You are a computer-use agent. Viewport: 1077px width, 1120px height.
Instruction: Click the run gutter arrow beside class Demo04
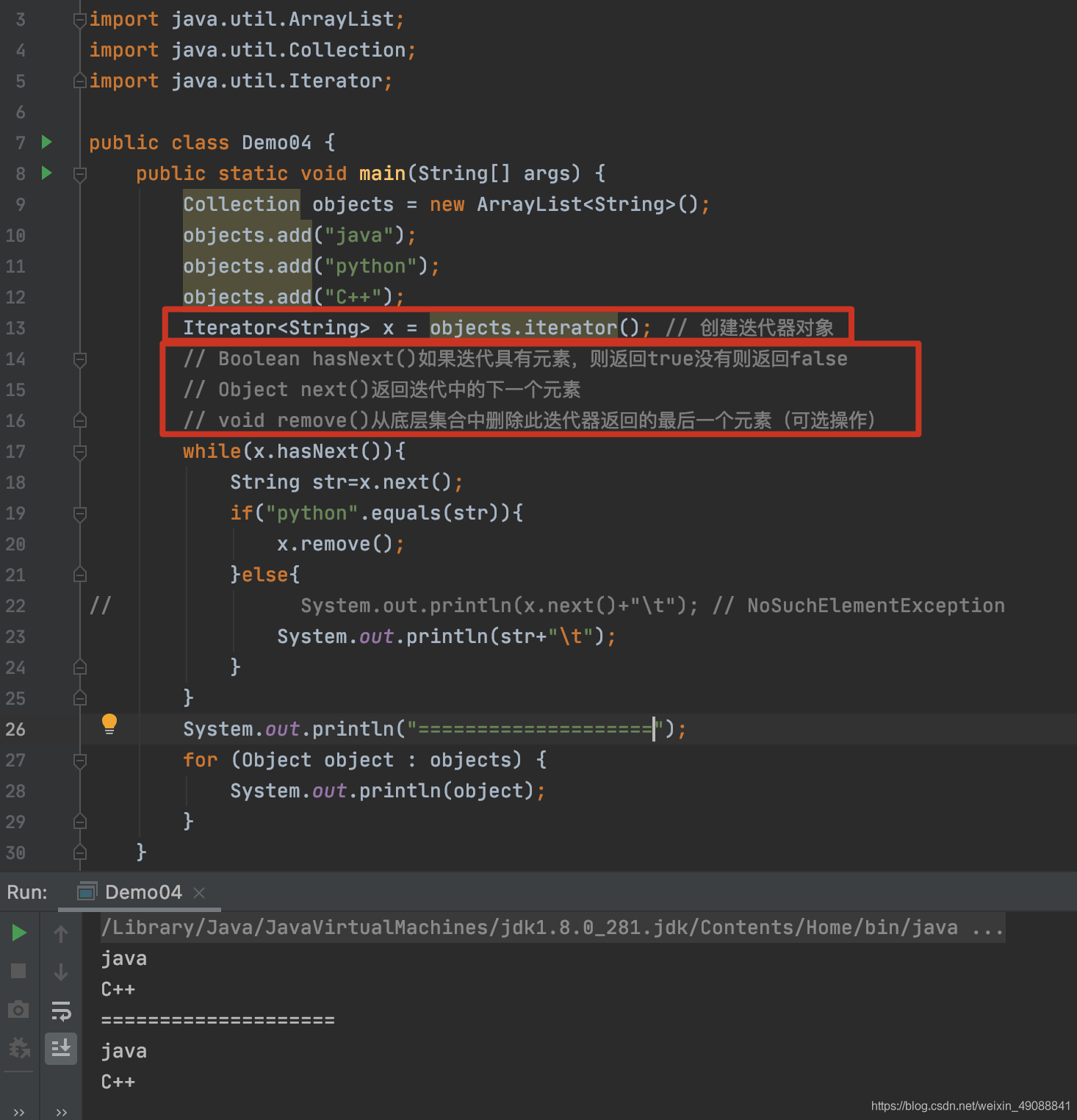(47, 142)
